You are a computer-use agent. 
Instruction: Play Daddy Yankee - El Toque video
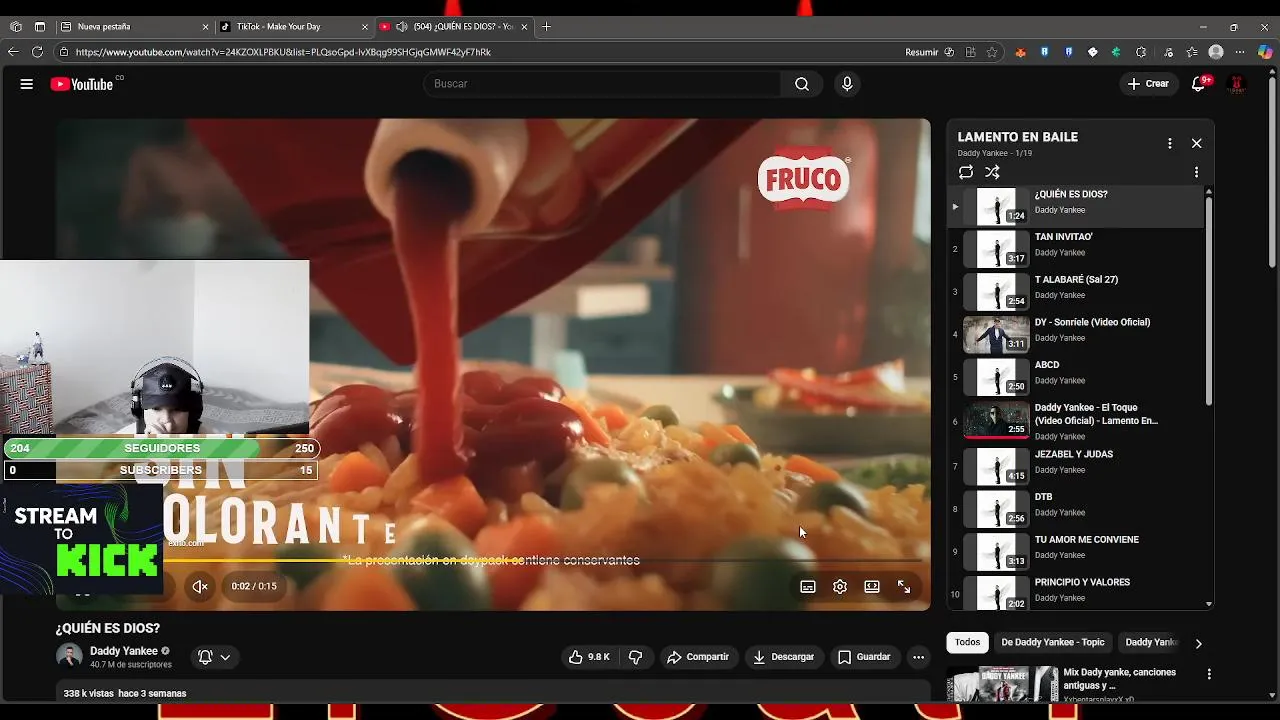[1076, 421]
